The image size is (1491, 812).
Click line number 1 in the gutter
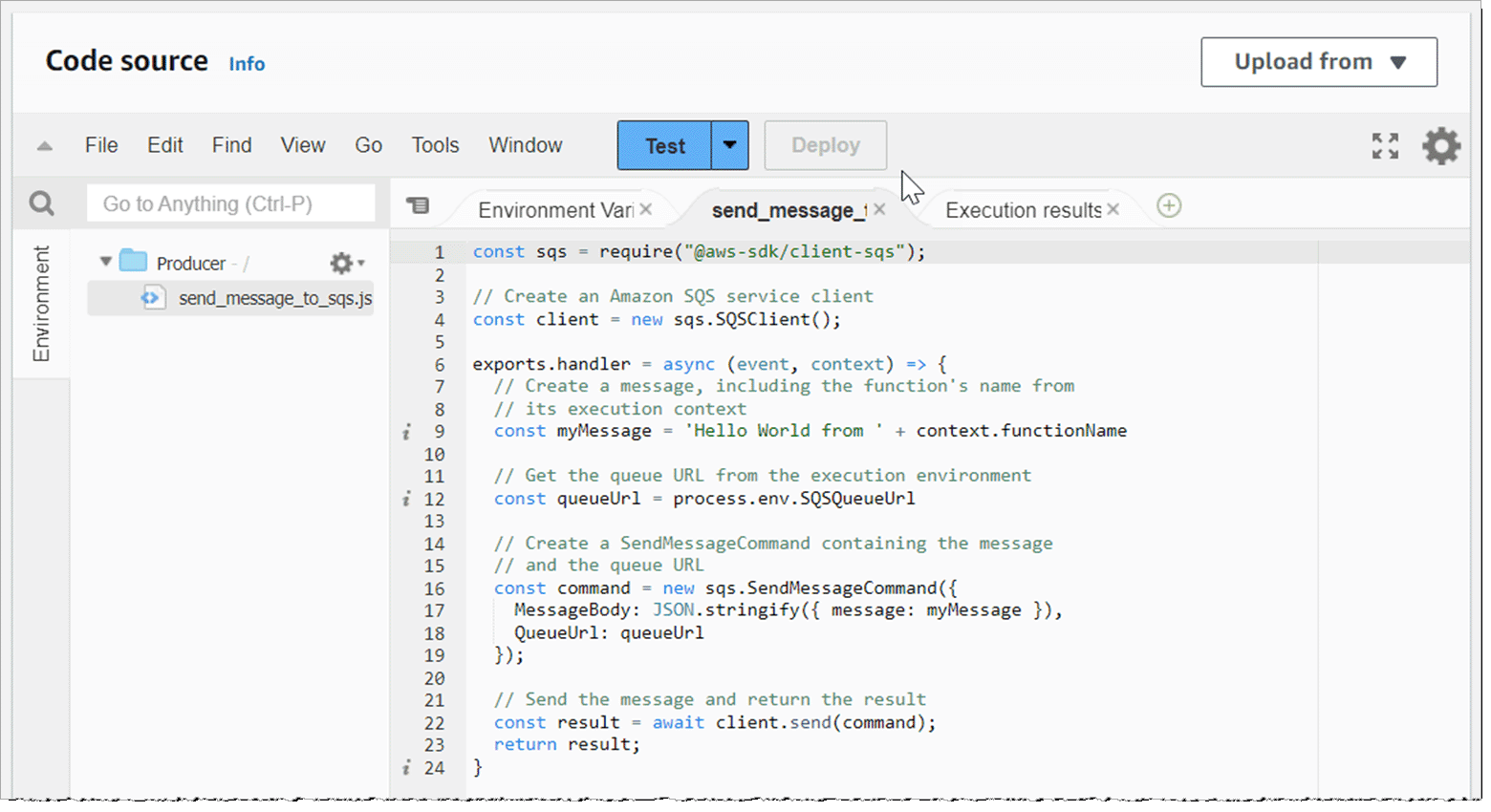pos(440,252)
